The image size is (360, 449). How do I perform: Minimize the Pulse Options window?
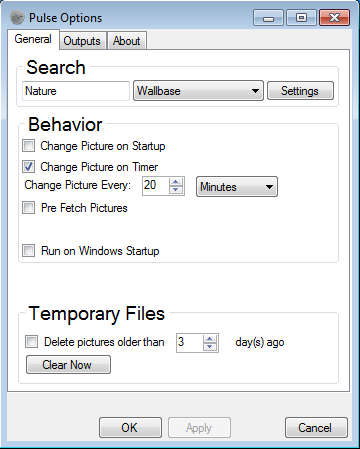click(268, 18)
